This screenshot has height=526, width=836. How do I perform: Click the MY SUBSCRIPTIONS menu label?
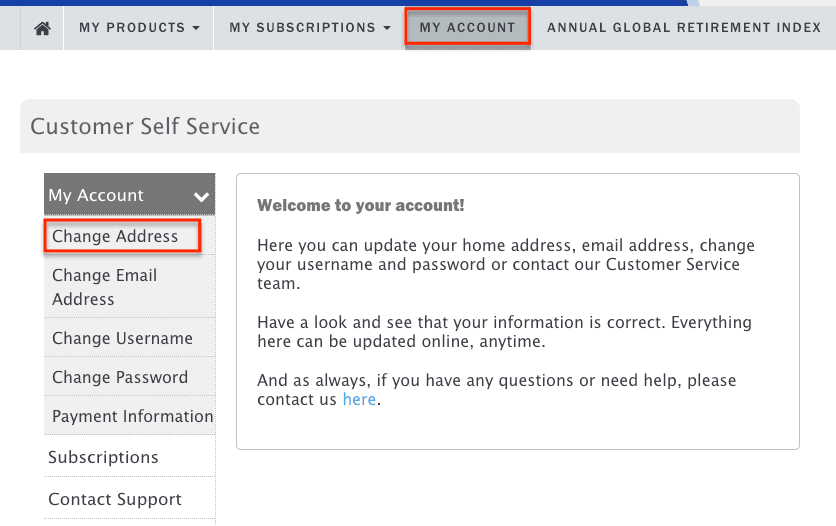[302, 28]
